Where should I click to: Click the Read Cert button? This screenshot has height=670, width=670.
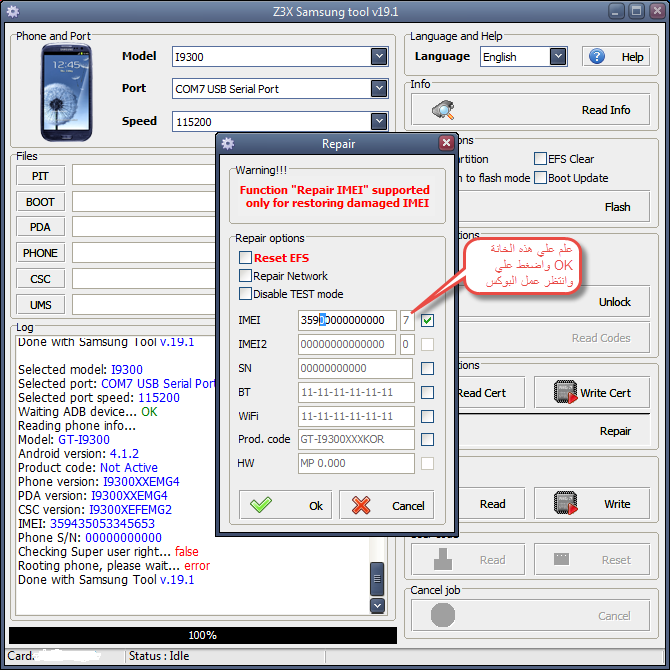491,392
